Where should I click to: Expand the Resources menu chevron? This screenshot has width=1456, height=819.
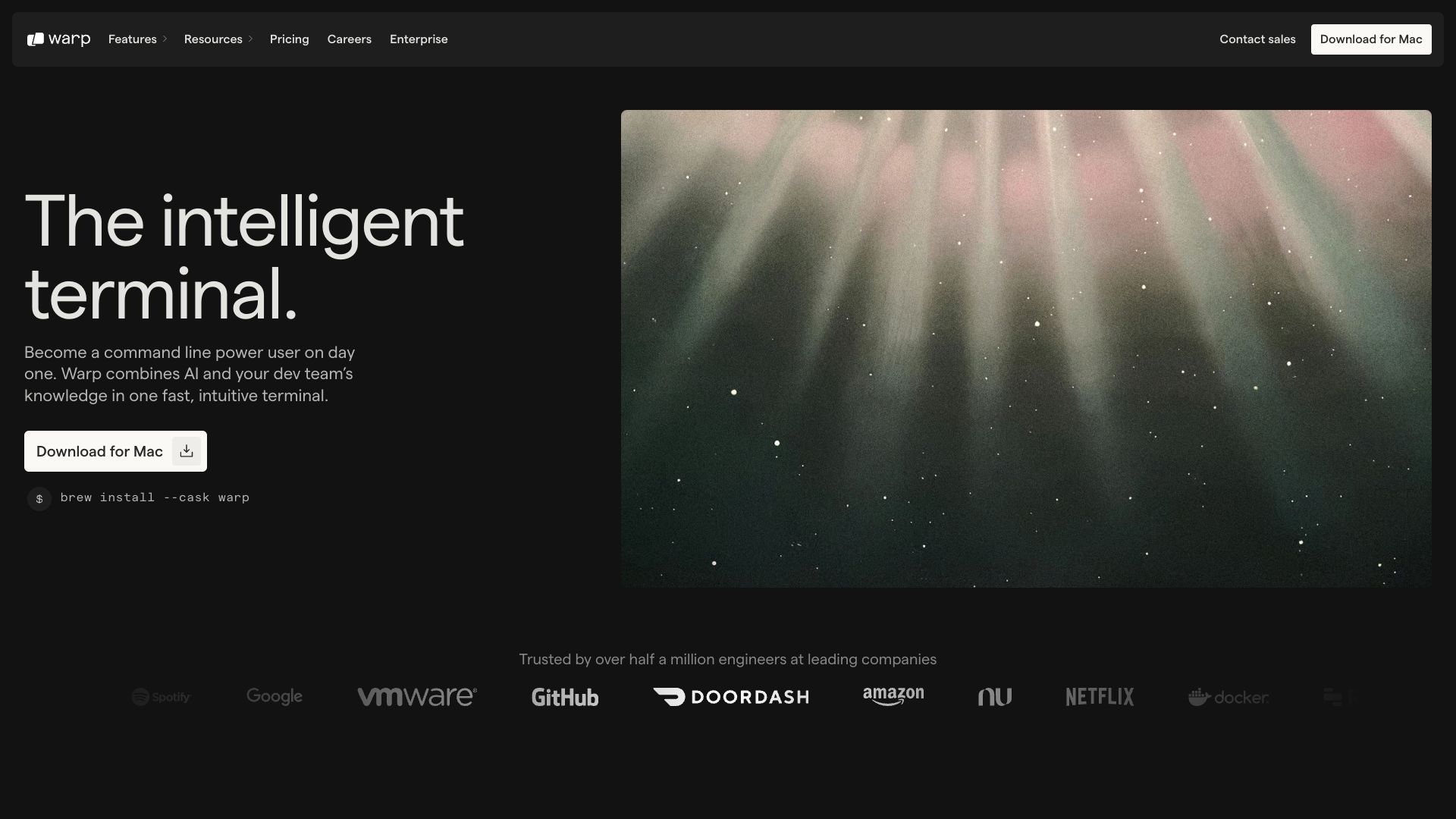tap(250, 39)
